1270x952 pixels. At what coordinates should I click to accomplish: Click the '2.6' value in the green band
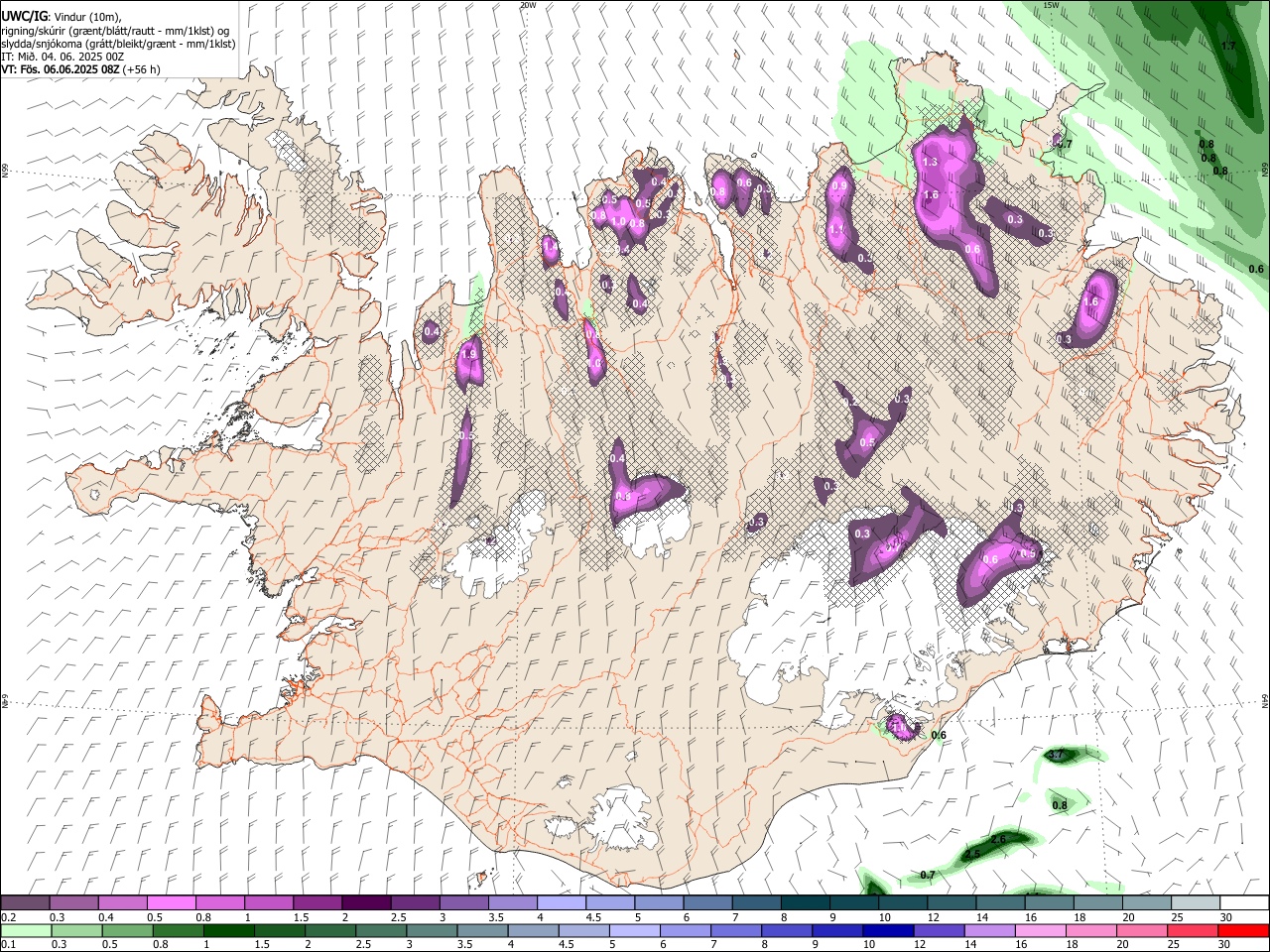[998, 839]
